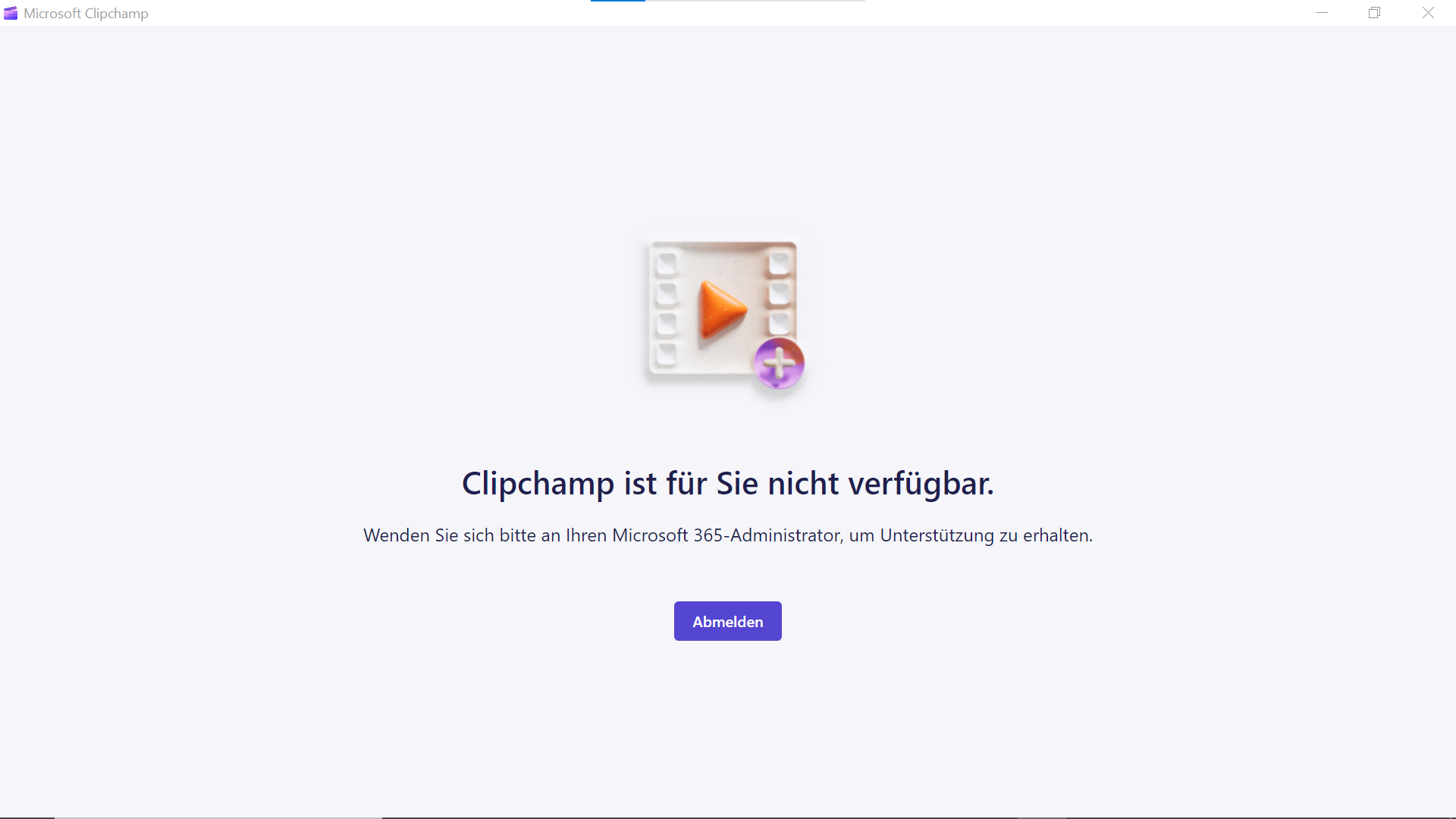Screen dimensions: 1456x819
Task: Click the 'Clipchamp ist für Sie nicht verfügbar' heading
Action: [x=727, y=483]
